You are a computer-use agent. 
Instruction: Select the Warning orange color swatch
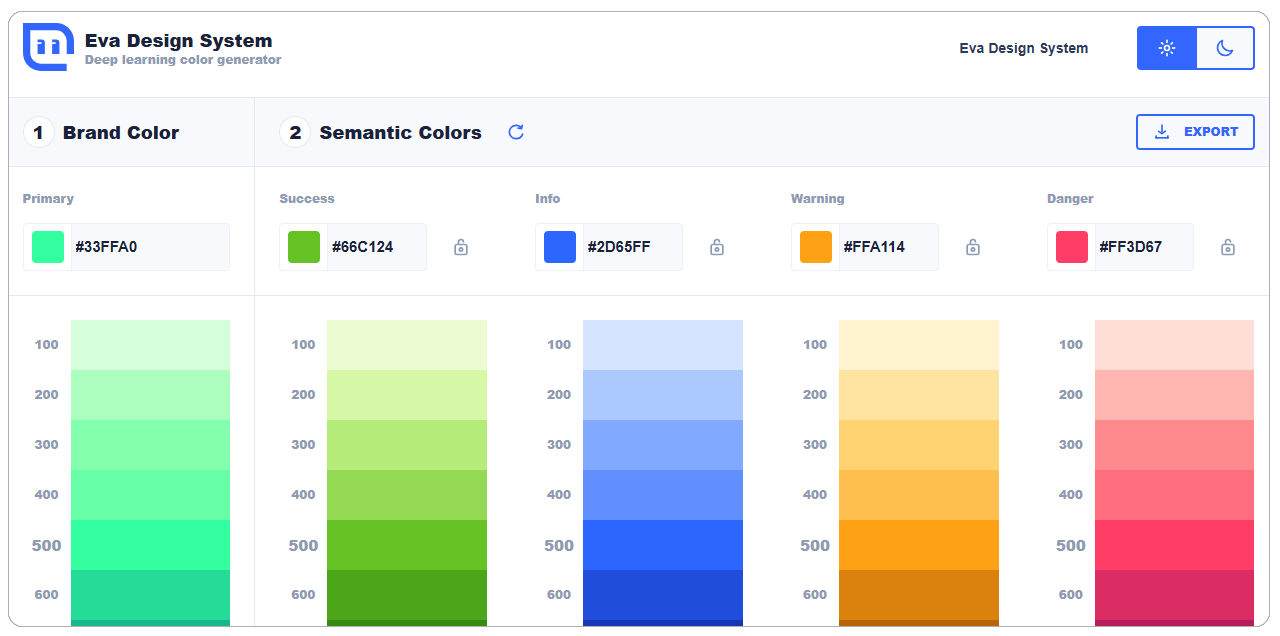(815, 246)
